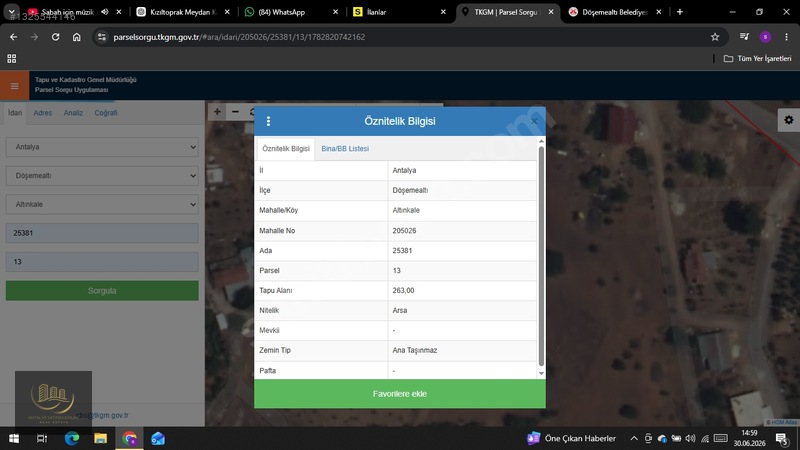Open the browser apps grid shortcut
Screen dimensions: 800x450
[x=12, y=59]
